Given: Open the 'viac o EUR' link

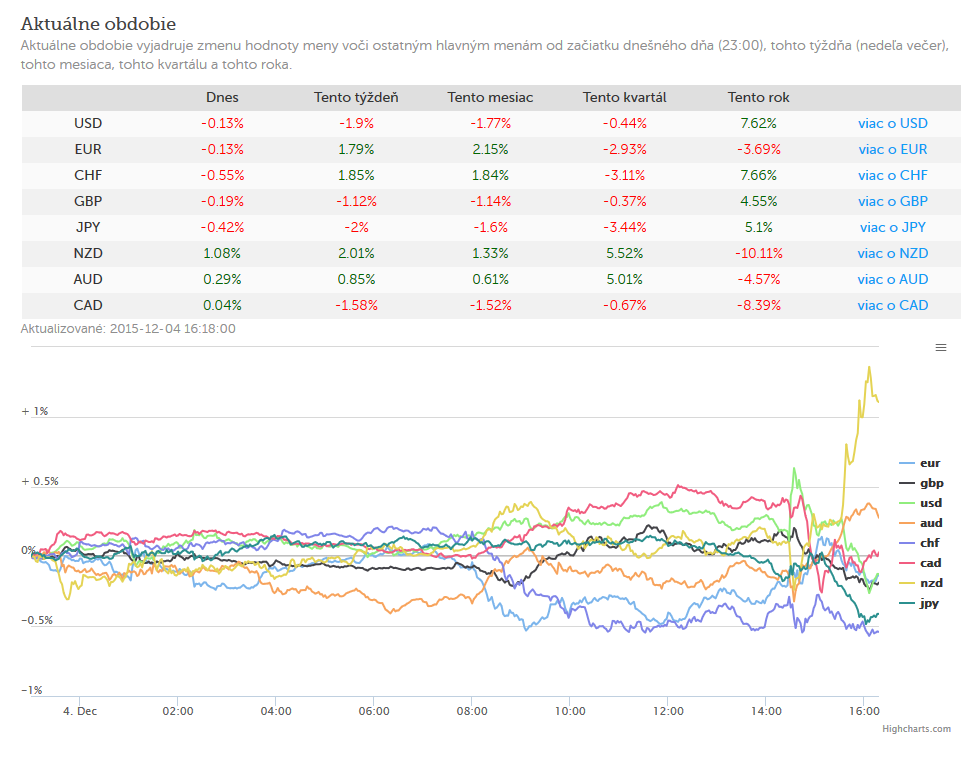Looking at the screenshot, I should click(x=892, y=150).
